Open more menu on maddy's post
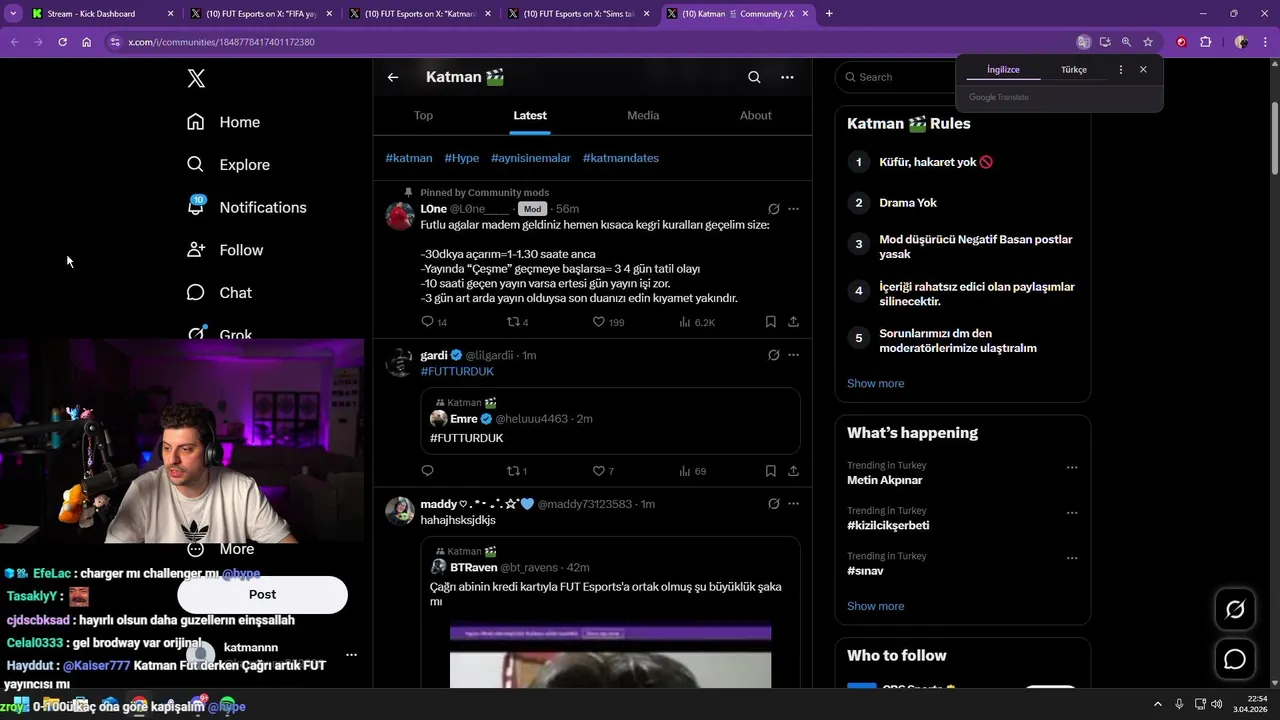 (x=793, y=504)
